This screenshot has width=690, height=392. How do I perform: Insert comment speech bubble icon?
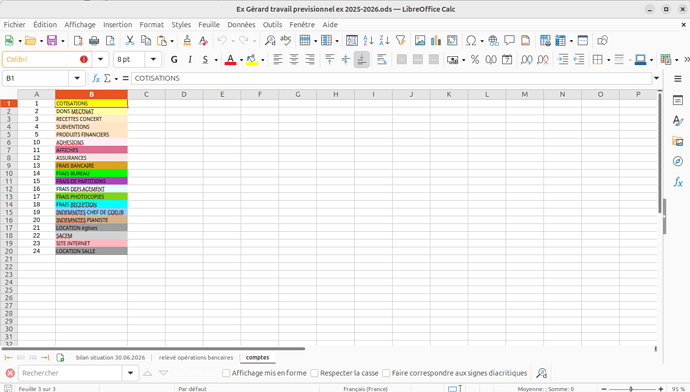(509, 40)
